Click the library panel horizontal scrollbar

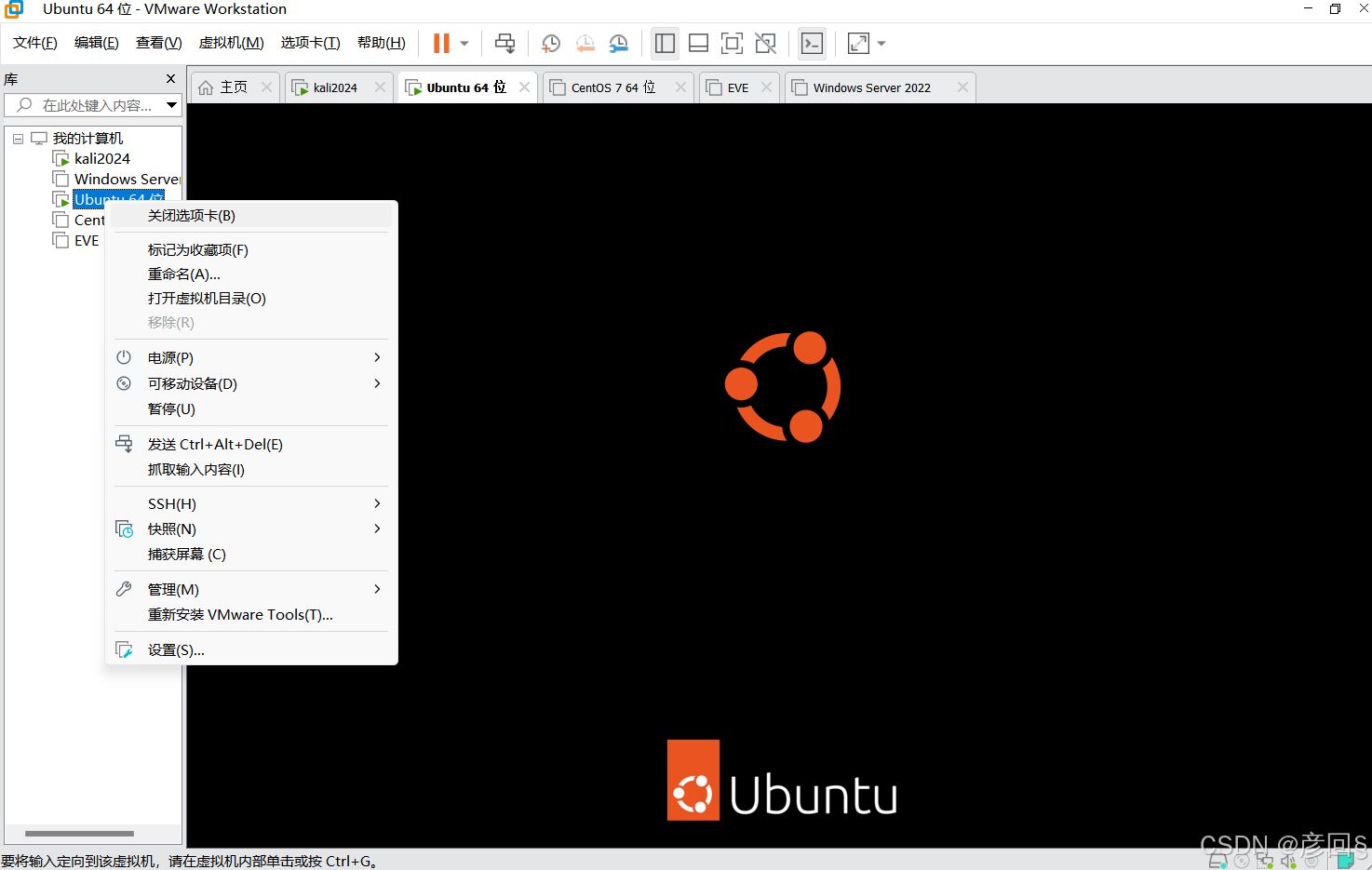79,833
